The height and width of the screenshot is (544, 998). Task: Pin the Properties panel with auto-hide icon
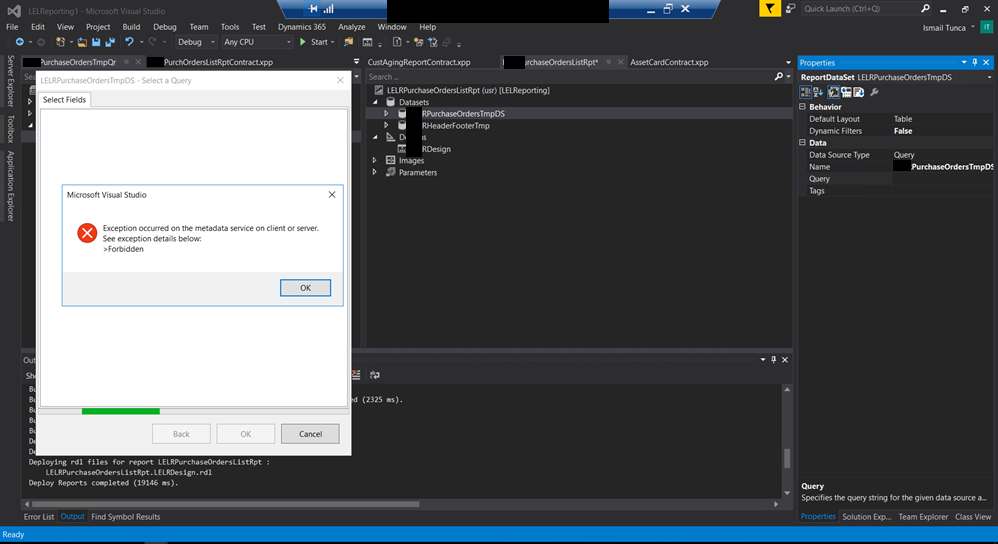click(x=975, y=62)
